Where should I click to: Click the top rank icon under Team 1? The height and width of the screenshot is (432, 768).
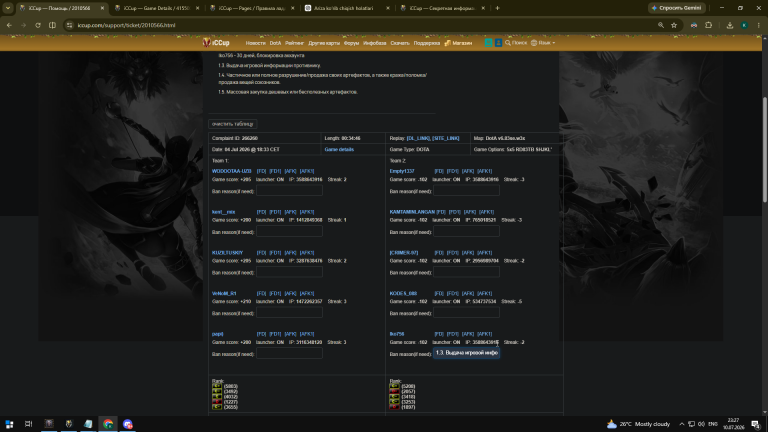pos(216,386)
